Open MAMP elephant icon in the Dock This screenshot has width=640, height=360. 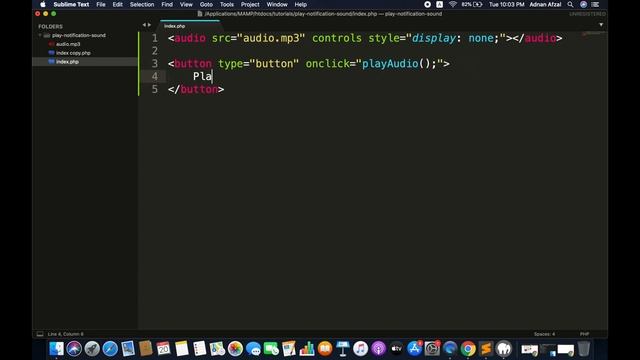tap(504, 349)
